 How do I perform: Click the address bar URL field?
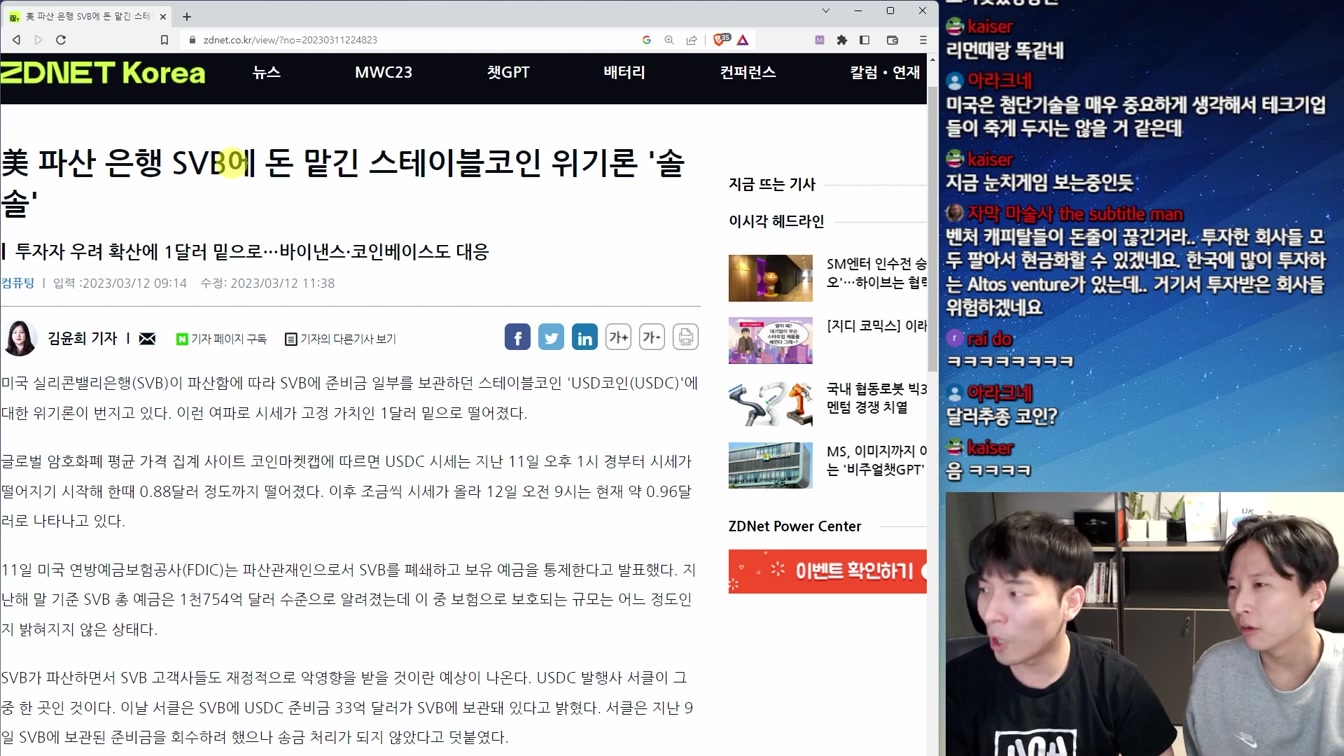410,40
